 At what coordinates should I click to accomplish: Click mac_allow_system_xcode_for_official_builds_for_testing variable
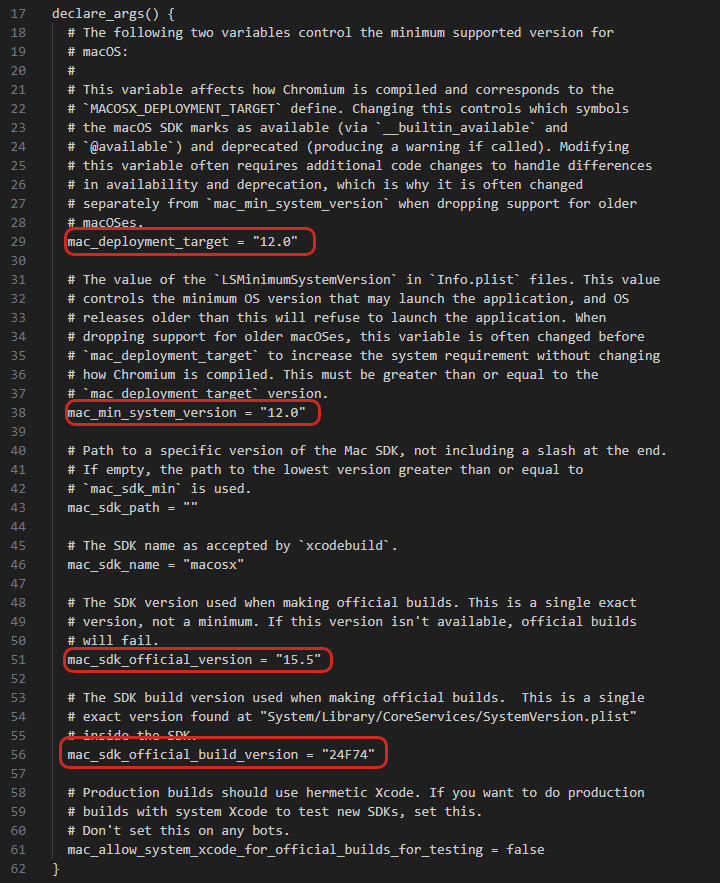click(x=275, y=850)
